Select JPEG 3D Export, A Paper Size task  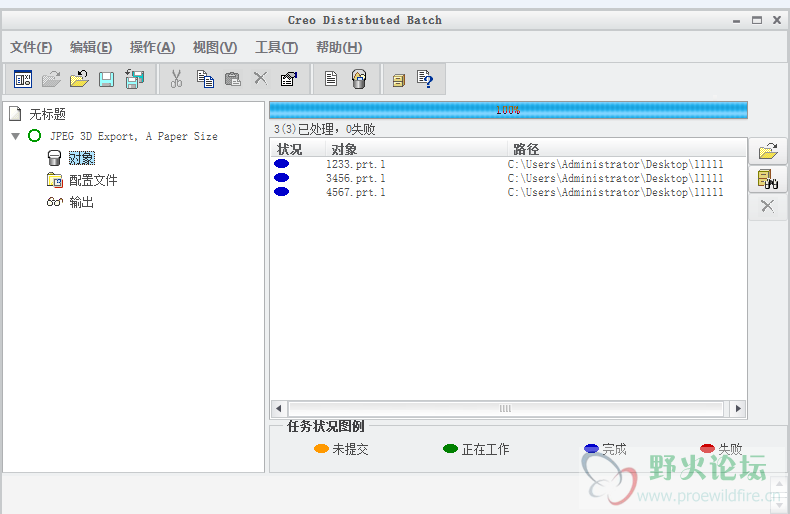pyautogui.click(x=134, y=136)
